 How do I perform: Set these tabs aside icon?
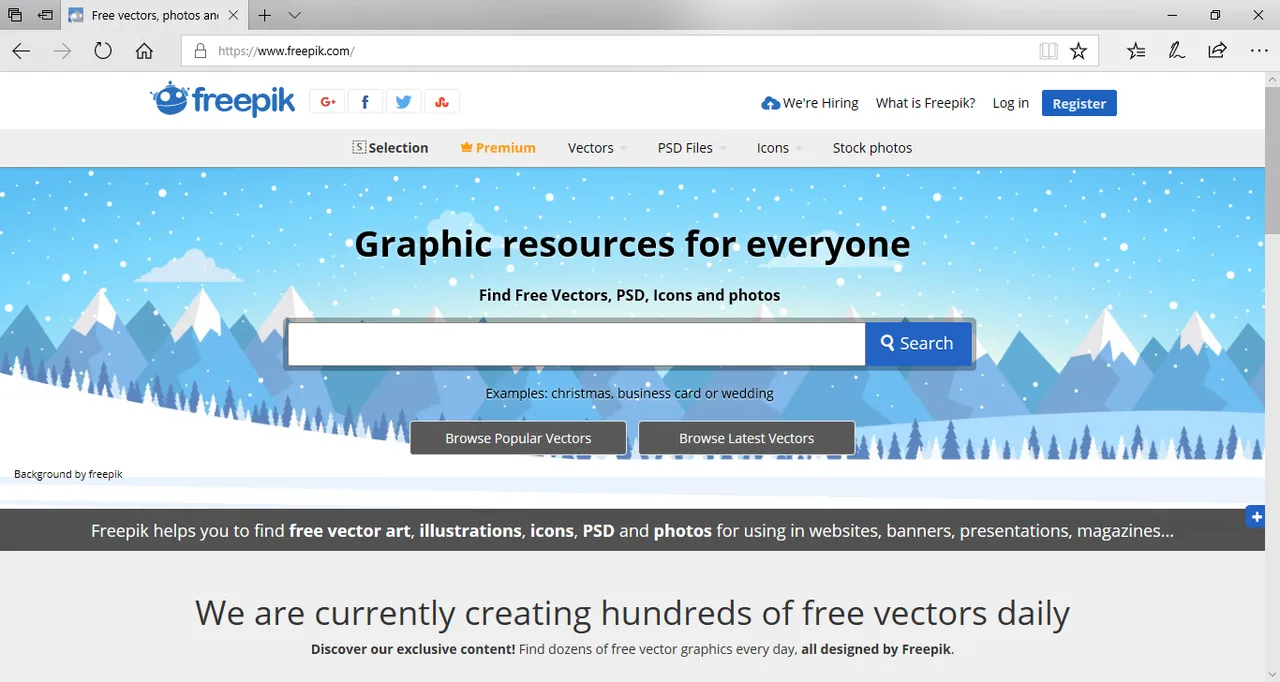point(45,15)
